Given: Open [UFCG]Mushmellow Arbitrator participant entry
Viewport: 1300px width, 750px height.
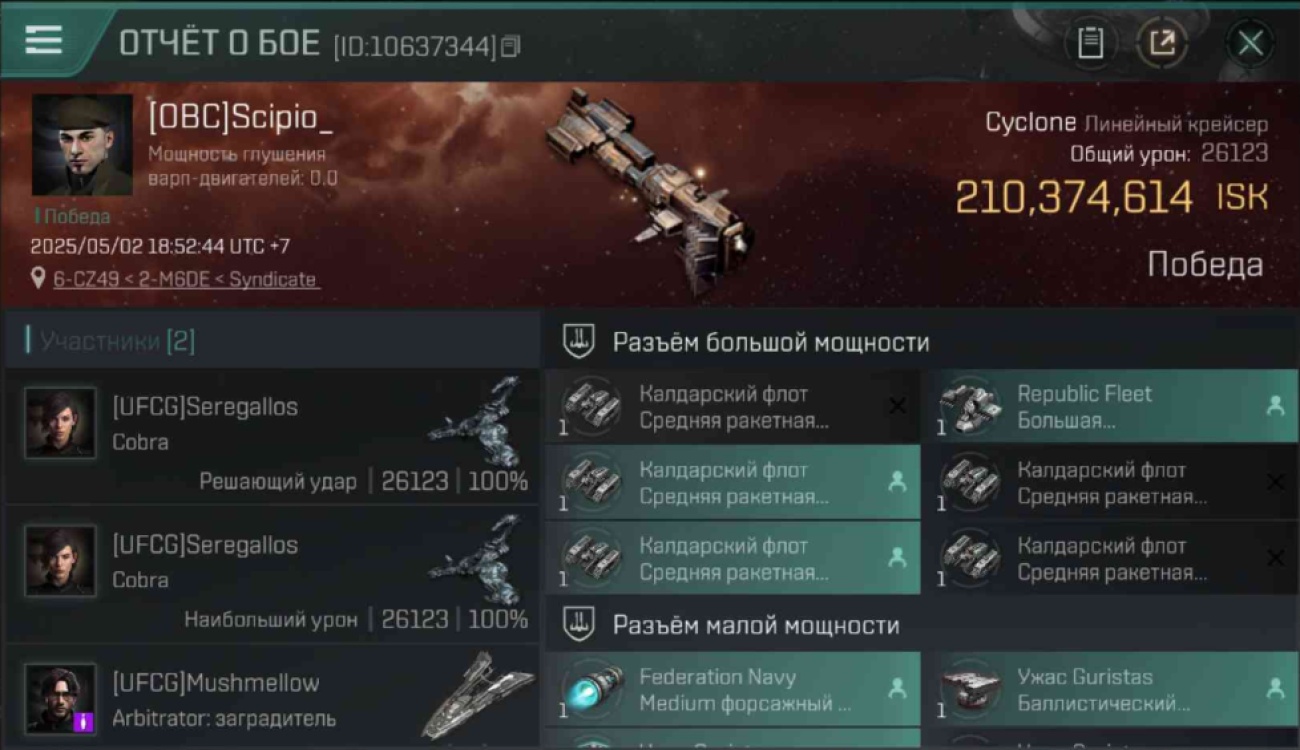Looking at the screenshot, I should click(272, 697).
